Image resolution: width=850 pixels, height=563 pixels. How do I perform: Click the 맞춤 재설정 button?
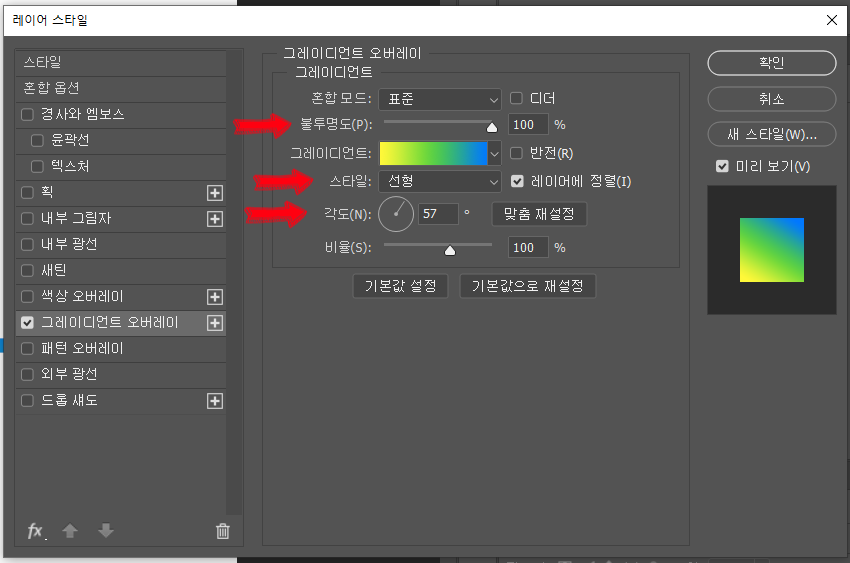click(539, 214)
